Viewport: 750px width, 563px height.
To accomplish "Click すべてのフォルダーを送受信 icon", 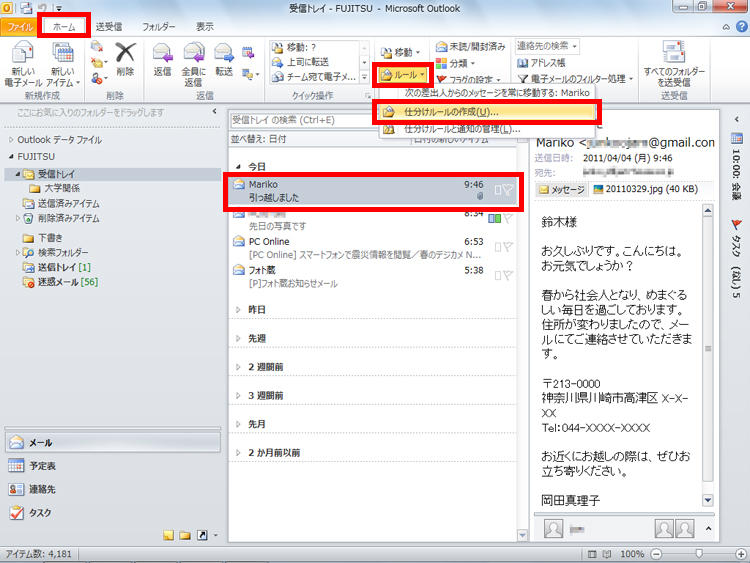I will click(x=673, y=64).
